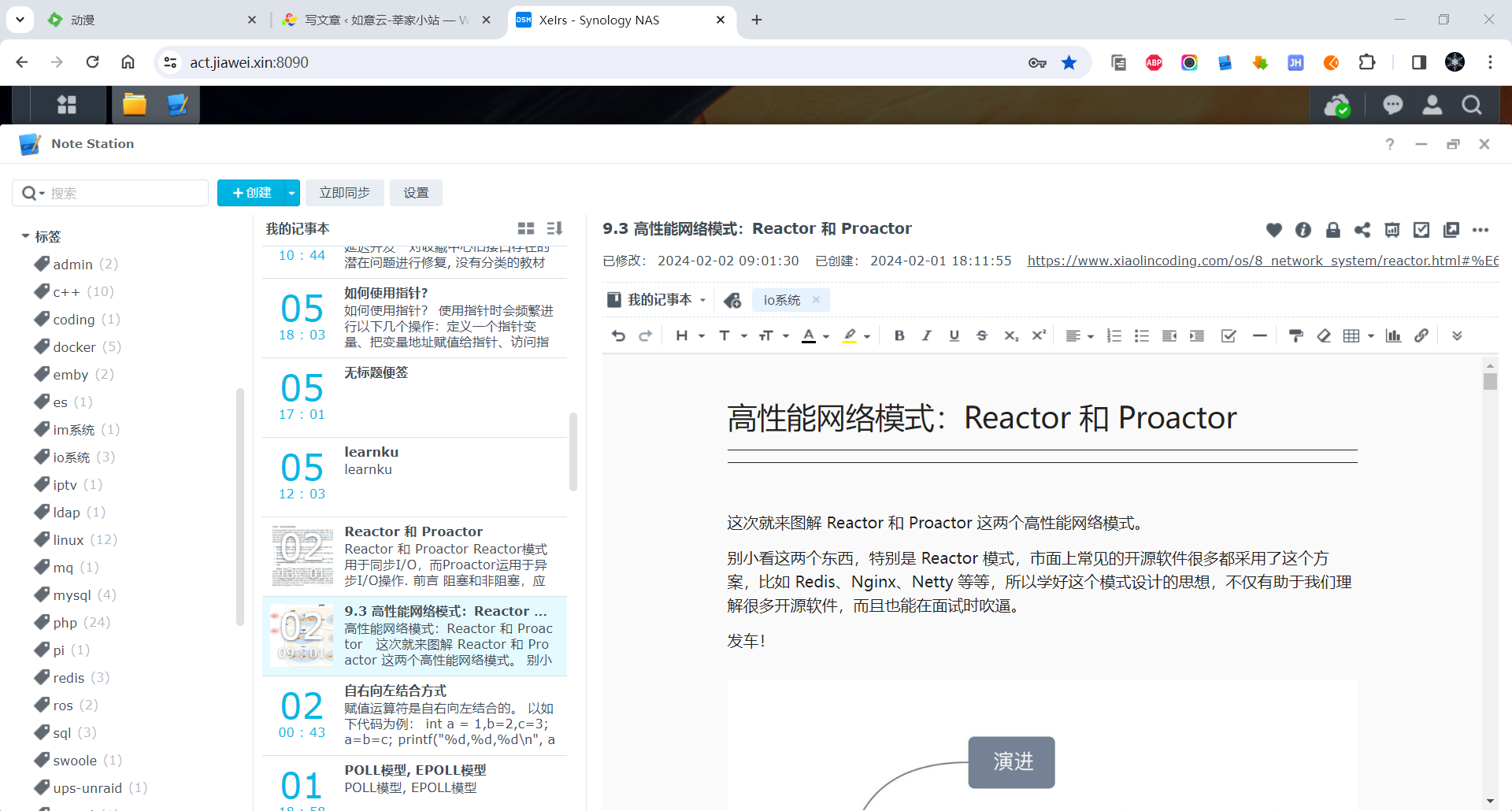Toggle the numbered list formatting
Image resolution: width=1512 pixels, height=811 pixels.
[x=1114, y=335]
